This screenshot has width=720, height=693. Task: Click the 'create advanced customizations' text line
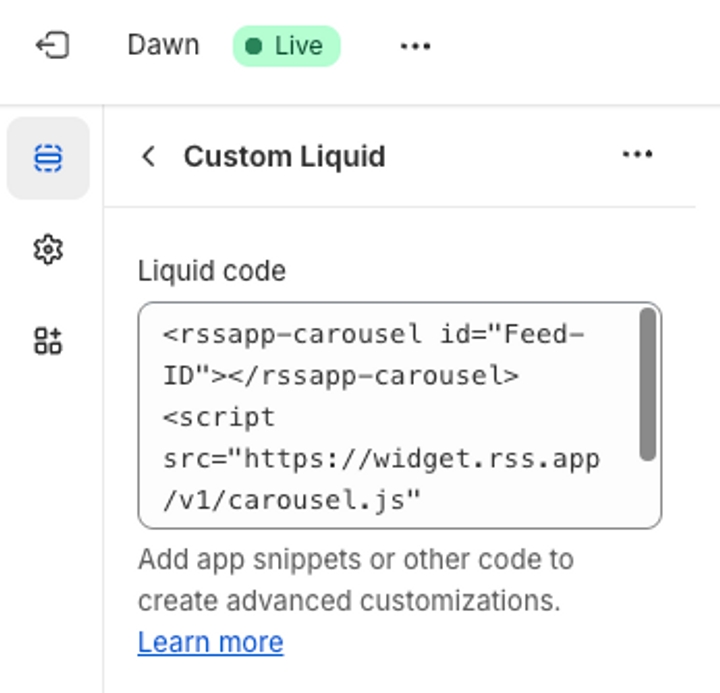349,601
